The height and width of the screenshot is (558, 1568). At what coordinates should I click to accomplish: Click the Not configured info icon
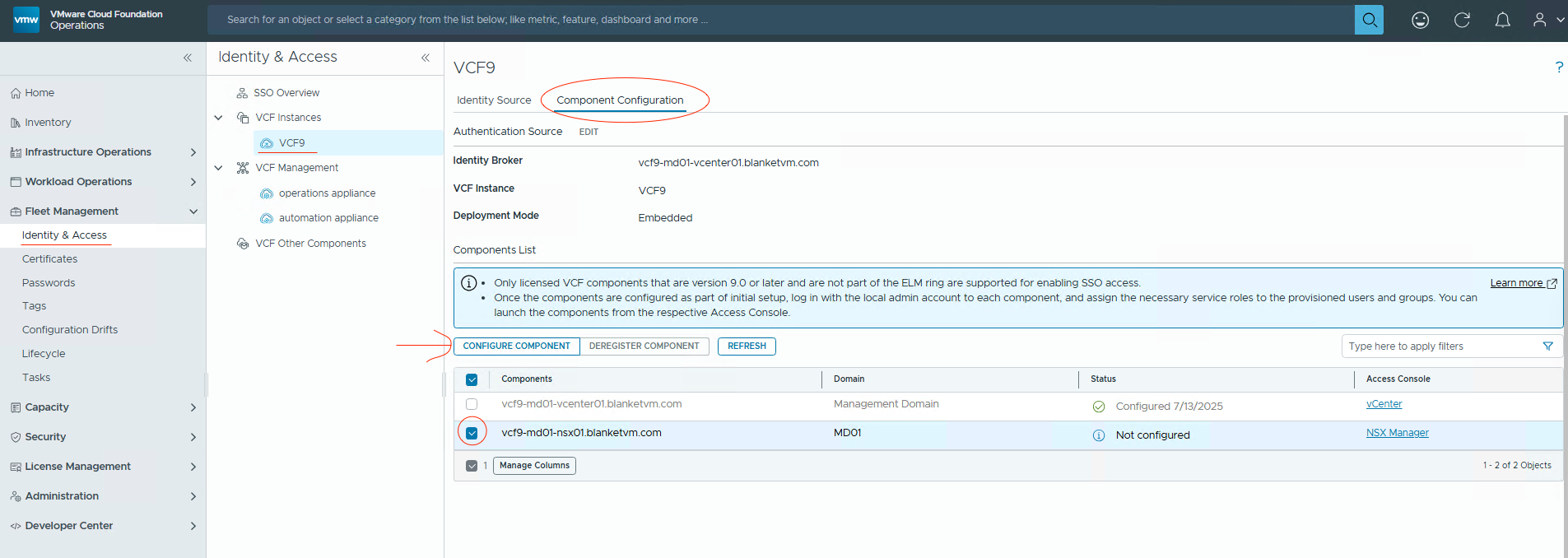[x=1099, y=435]
